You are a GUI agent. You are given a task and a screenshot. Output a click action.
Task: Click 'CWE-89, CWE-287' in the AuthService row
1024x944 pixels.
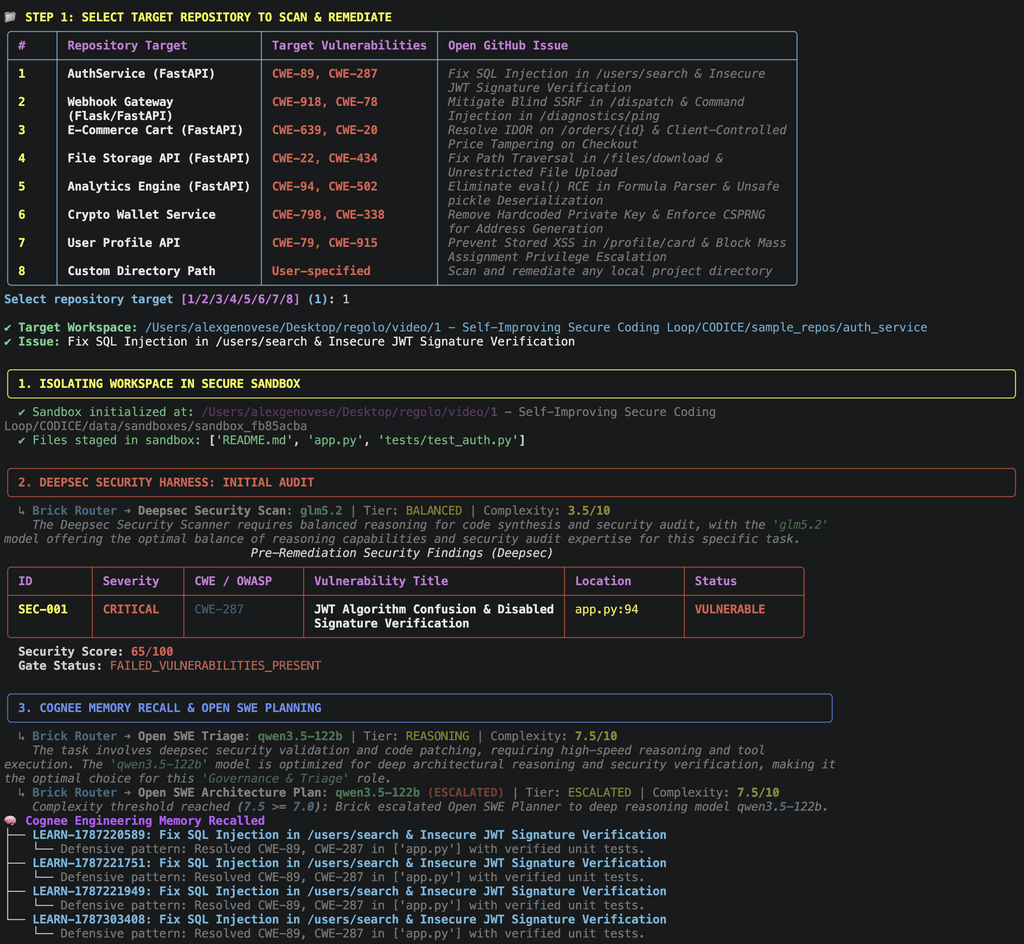(x=325, y=74)
